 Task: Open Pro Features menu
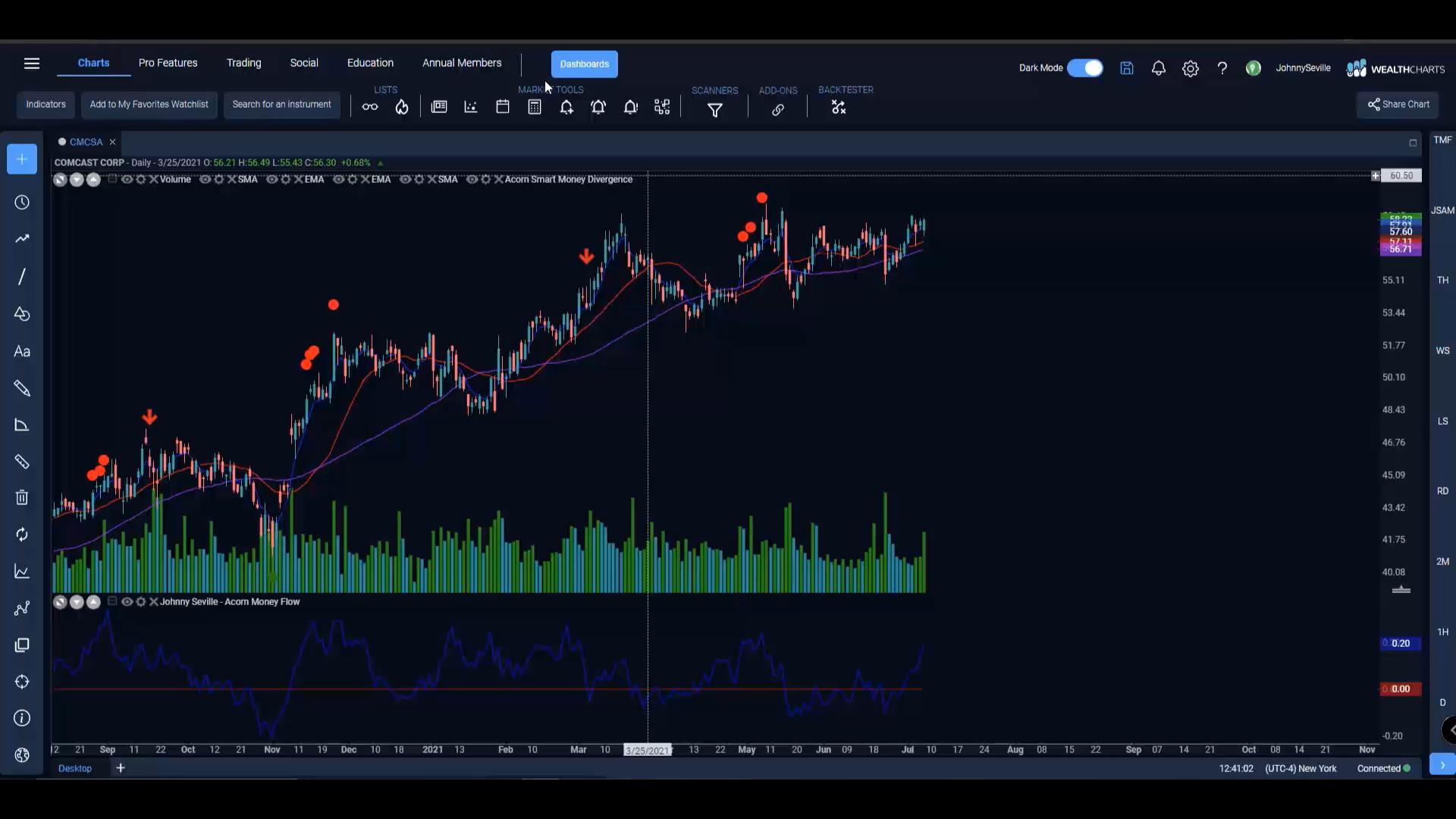(x=168, y=63)
